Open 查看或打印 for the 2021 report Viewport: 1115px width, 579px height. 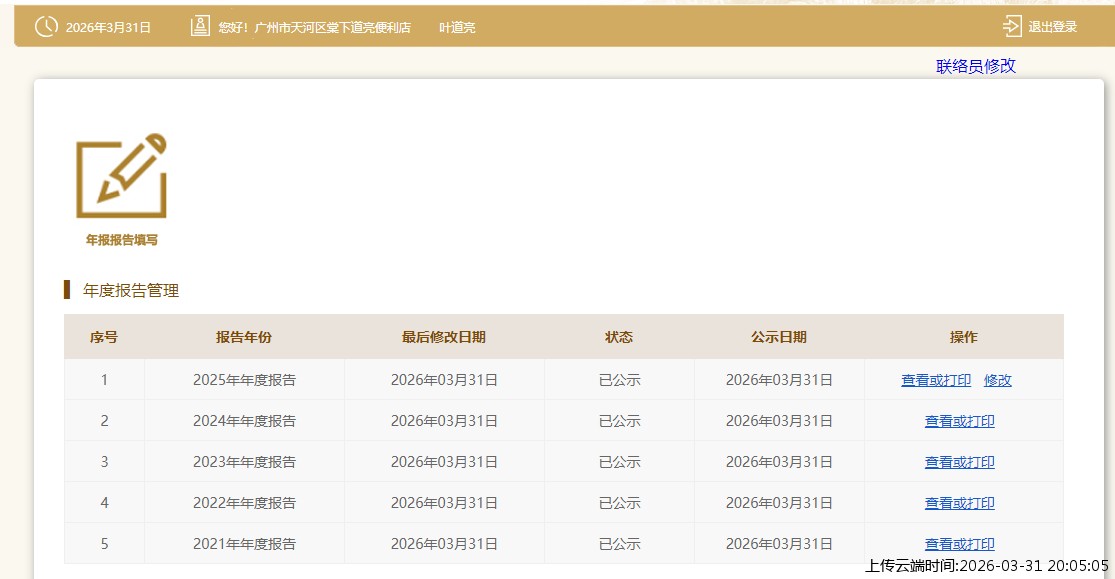959,544
